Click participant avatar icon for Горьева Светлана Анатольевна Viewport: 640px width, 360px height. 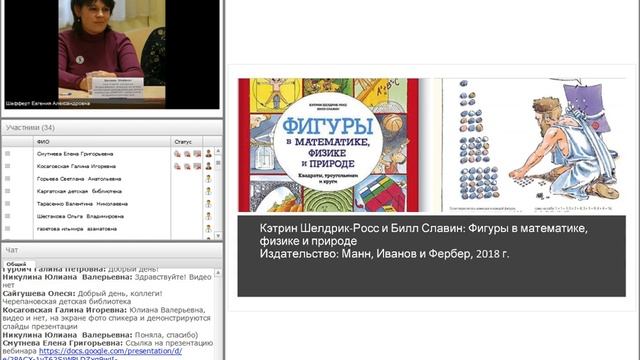coord(209,179)
